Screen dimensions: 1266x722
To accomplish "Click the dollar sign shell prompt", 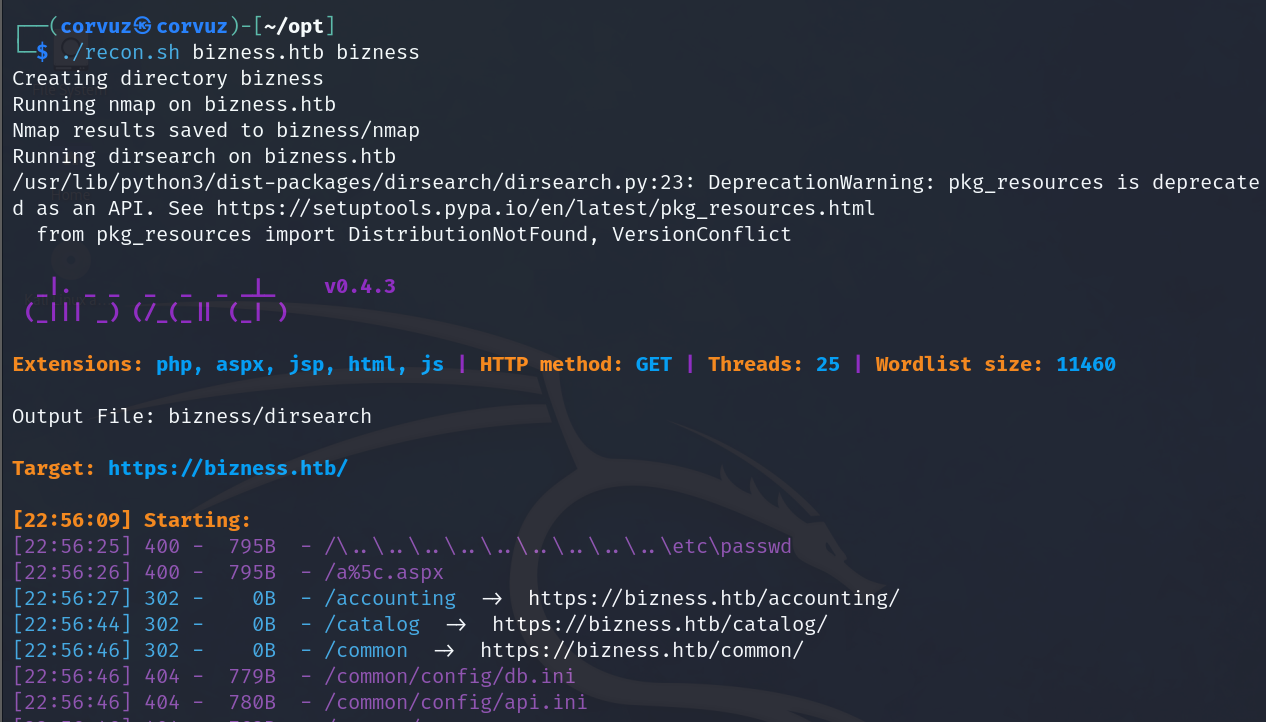I will pos(41,53).
